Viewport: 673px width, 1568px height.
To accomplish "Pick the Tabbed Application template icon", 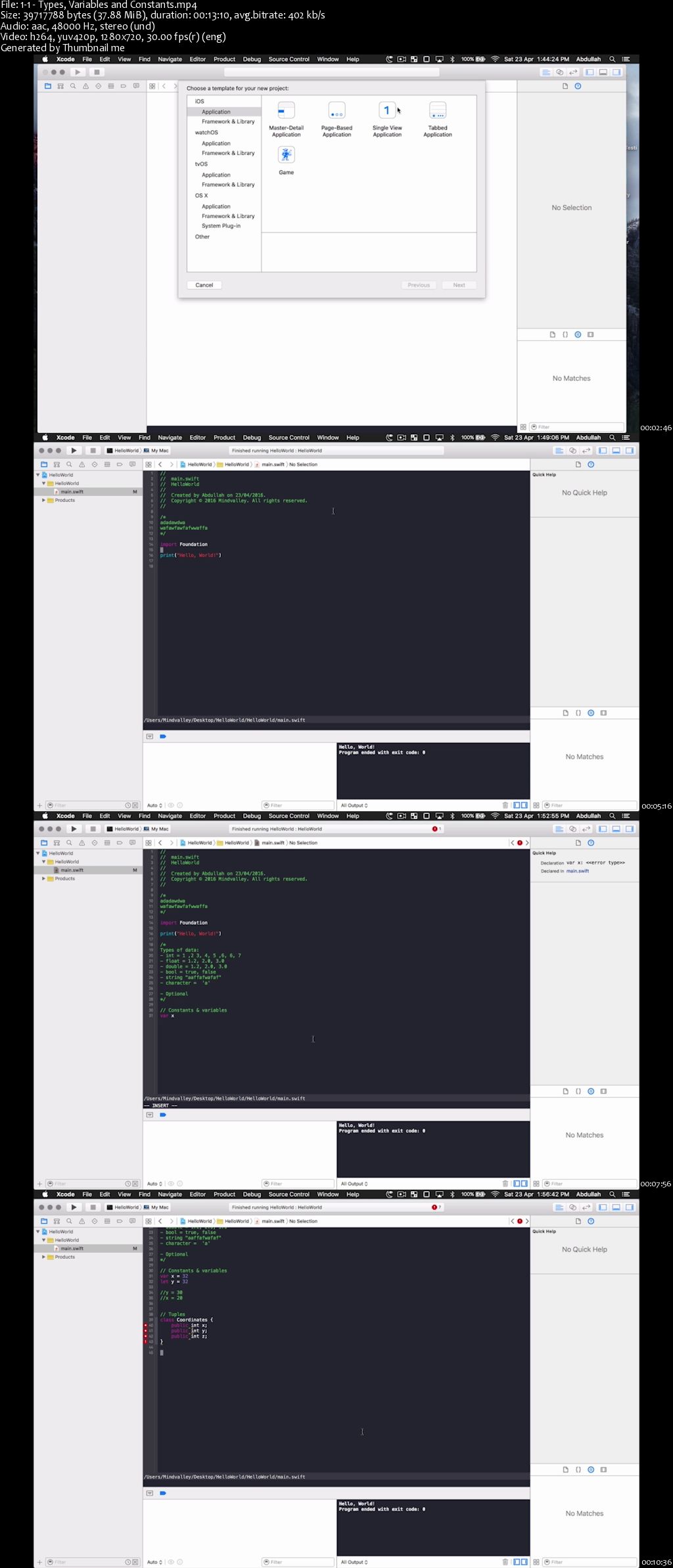I will tap(438, 110).
